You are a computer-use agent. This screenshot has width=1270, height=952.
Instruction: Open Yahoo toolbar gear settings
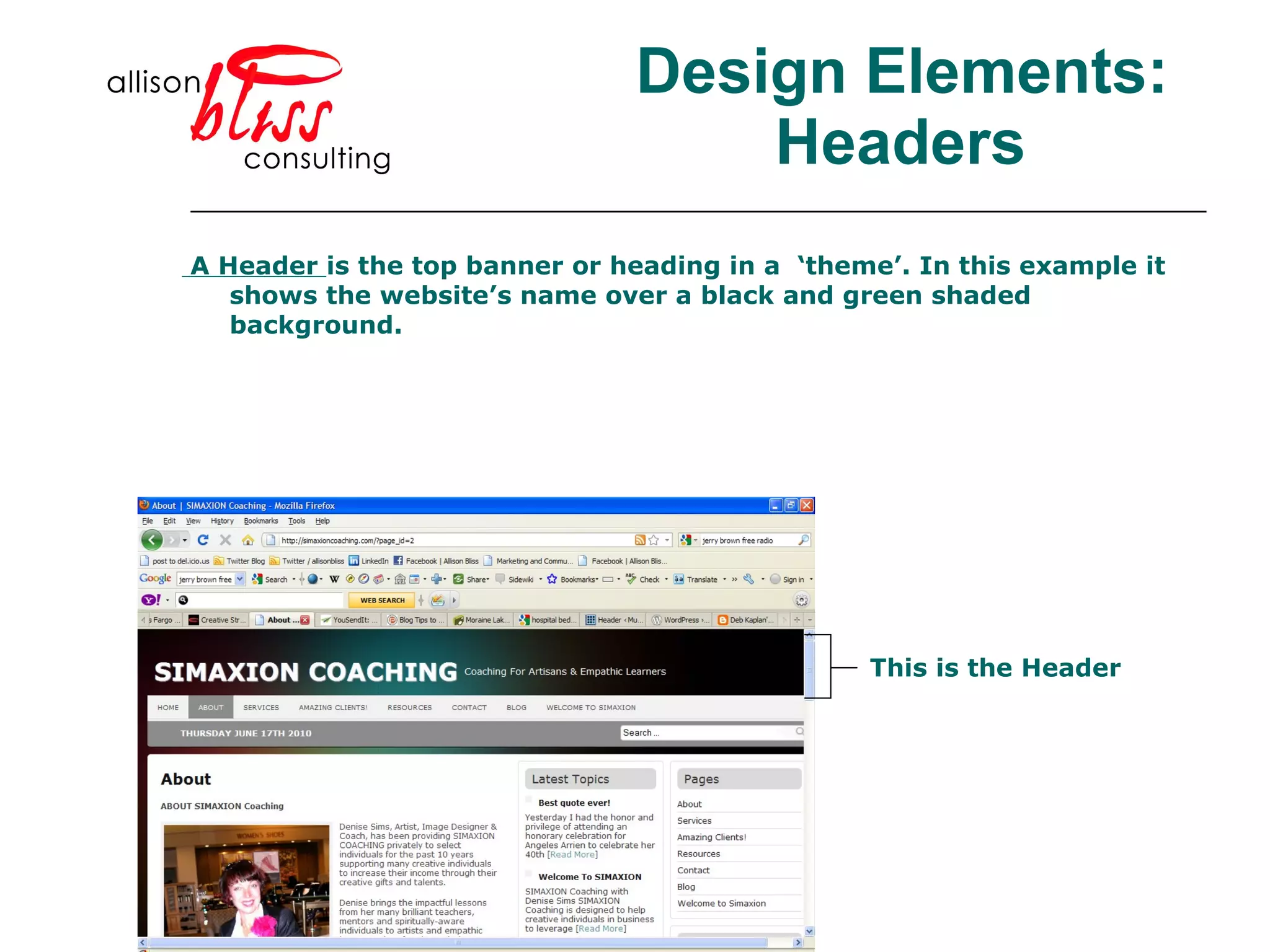(801, 600)
